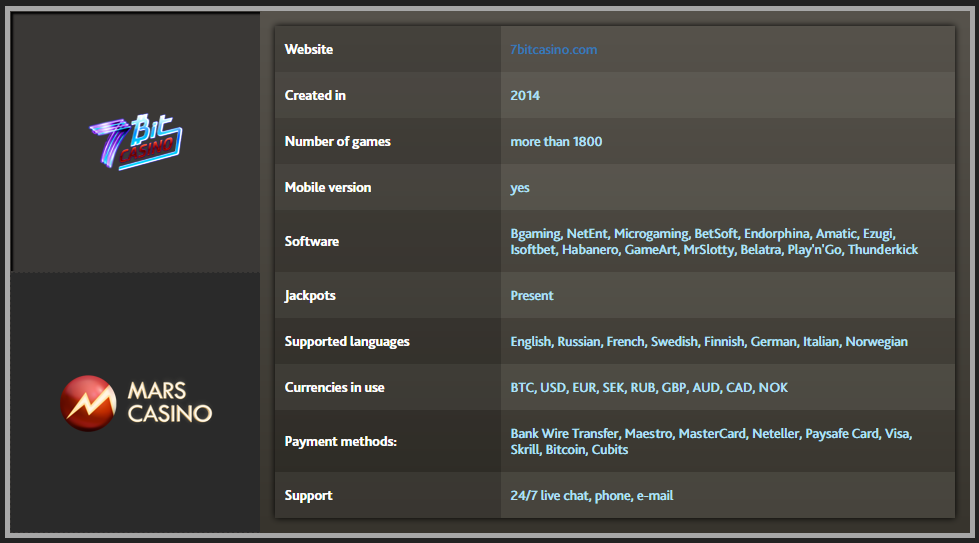The image size is (979, 543).
Task: Click the Jackpots 'Present' value
Action: 532,295
